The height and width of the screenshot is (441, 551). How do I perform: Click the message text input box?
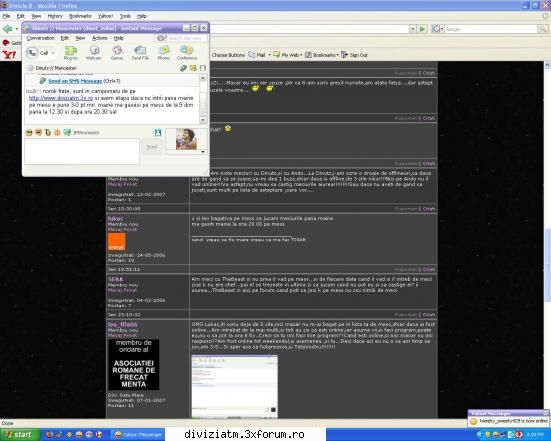(x=82, y=151)
